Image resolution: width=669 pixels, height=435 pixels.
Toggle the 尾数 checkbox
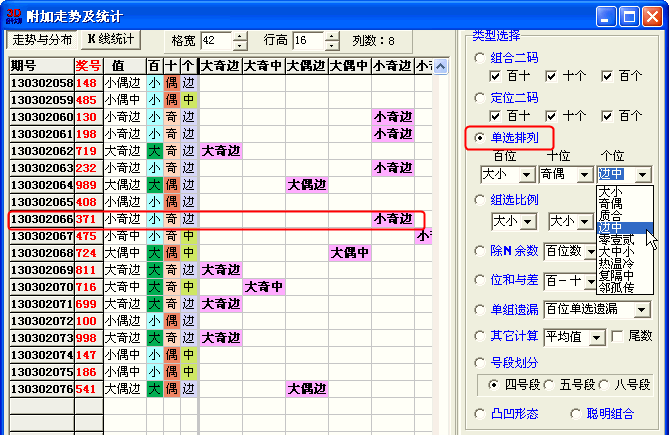[x=616, y=336]
